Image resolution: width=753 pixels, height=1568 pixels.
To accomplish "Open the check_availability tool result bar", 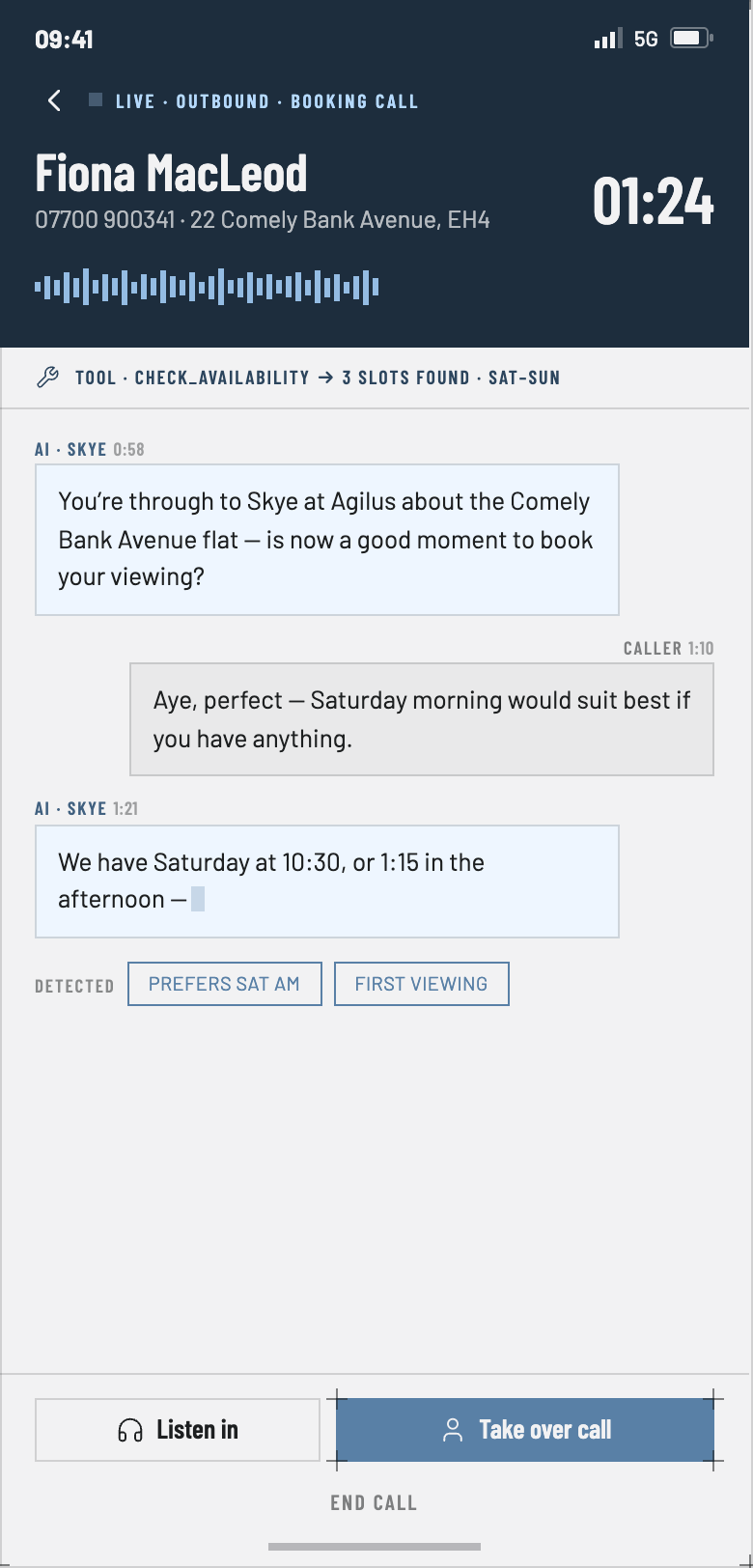I will pos(375,378).
